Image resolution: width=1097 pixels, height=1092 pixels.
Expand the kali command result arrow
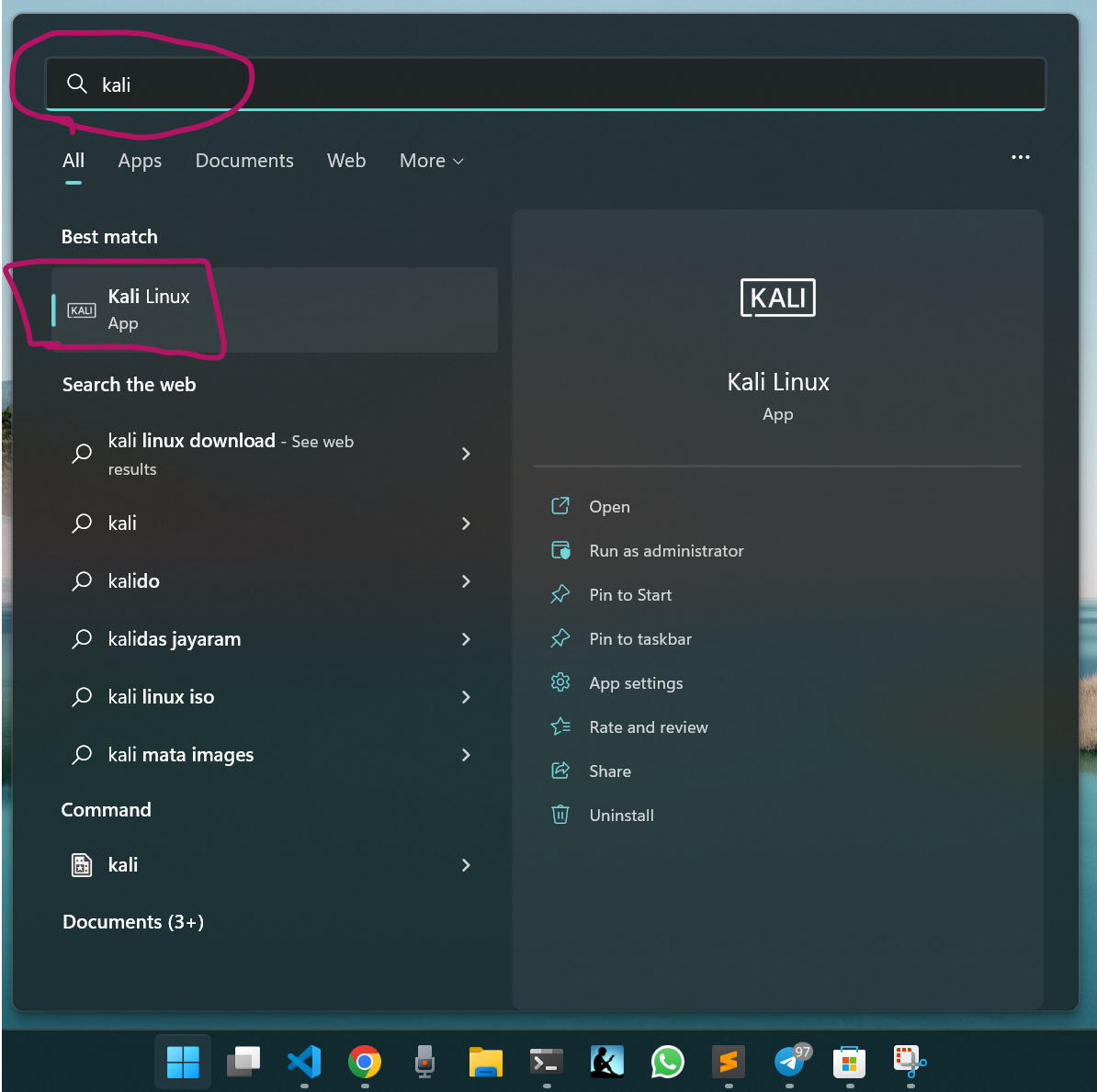tap(466, 865)
